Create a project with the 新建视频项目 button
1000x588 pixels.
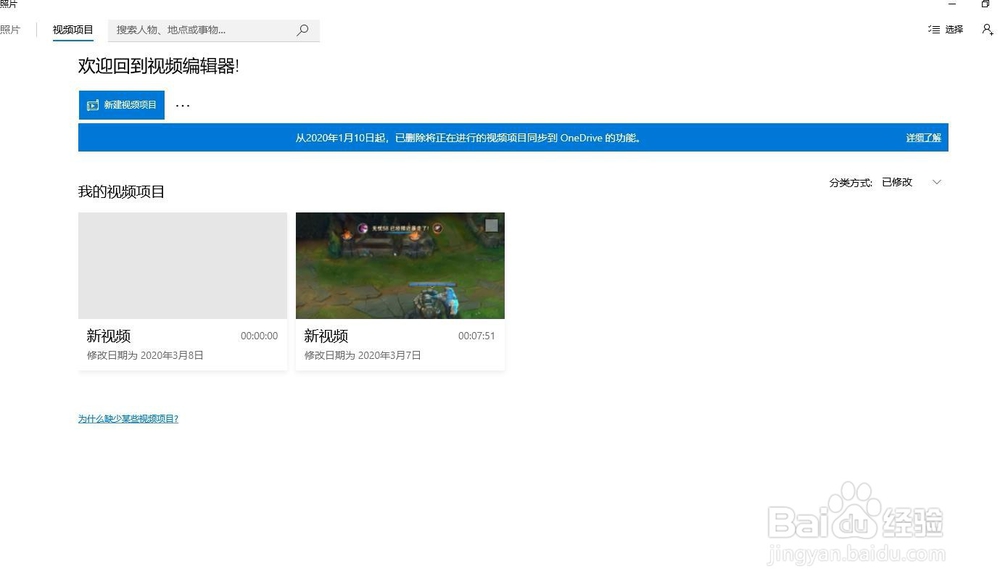click(x=121, y=104)
